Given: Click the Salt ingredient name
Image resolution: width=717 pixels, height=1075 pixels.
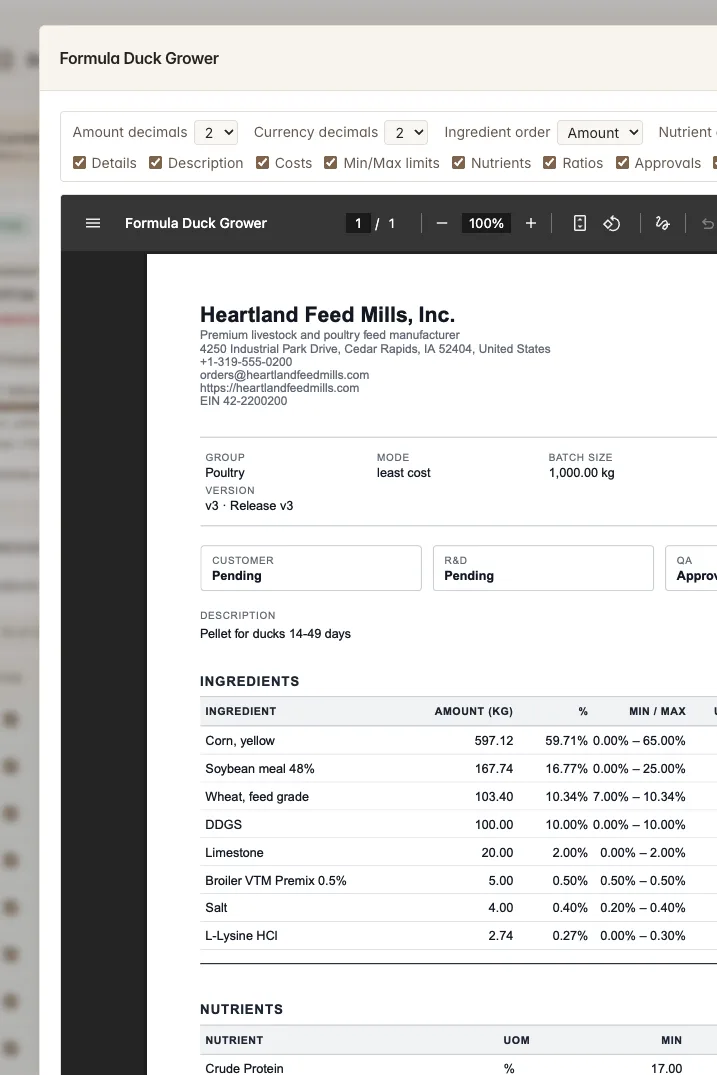Looking at the screenshot, I should tap(216, 908).
